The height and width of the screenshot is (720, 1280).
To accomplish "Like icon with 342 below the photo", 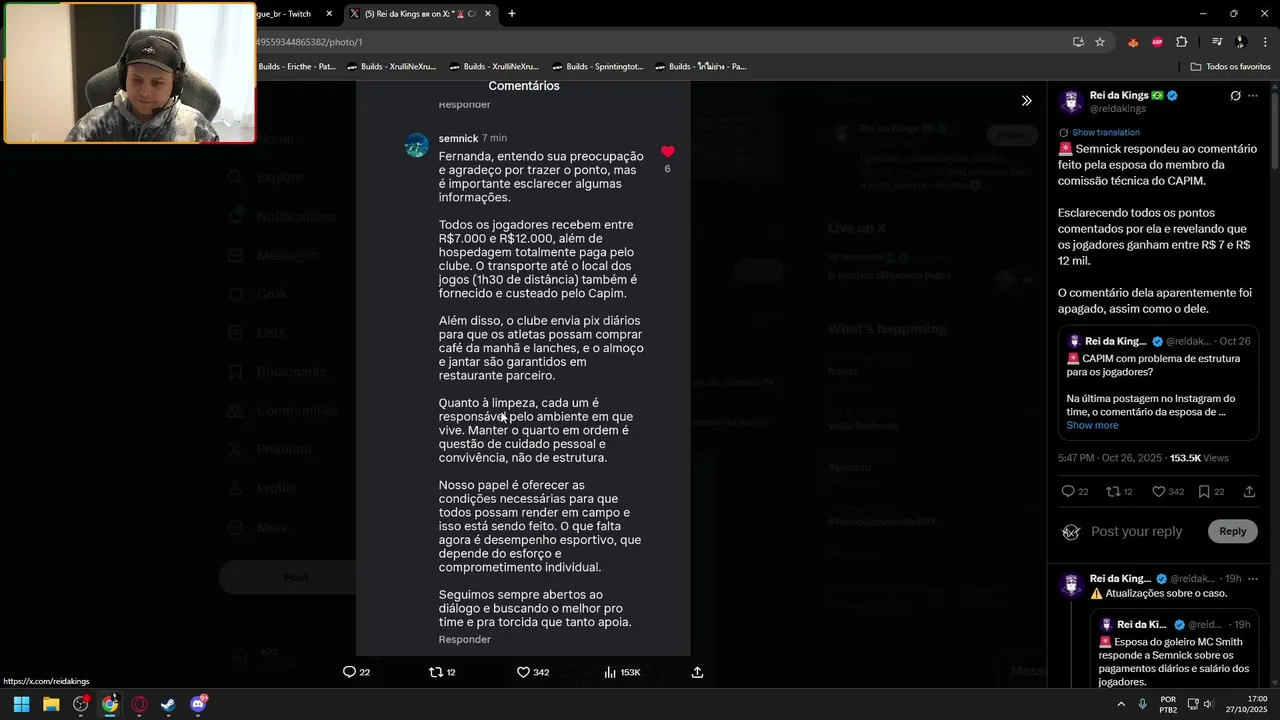I will (533, 672).
